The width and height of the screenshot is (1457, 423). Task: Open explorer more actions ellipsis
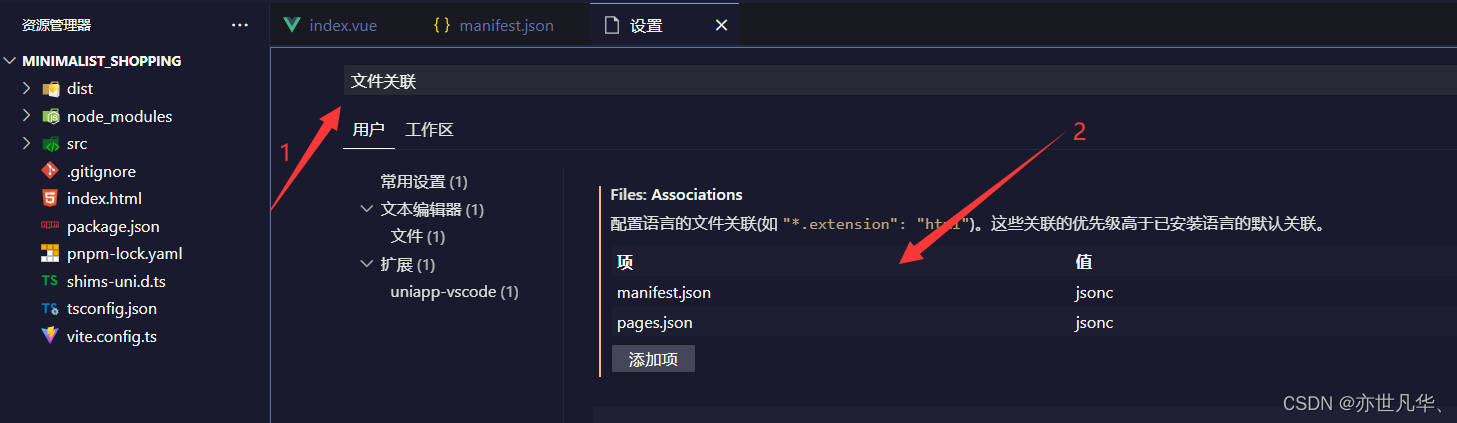tap(240, 25)
